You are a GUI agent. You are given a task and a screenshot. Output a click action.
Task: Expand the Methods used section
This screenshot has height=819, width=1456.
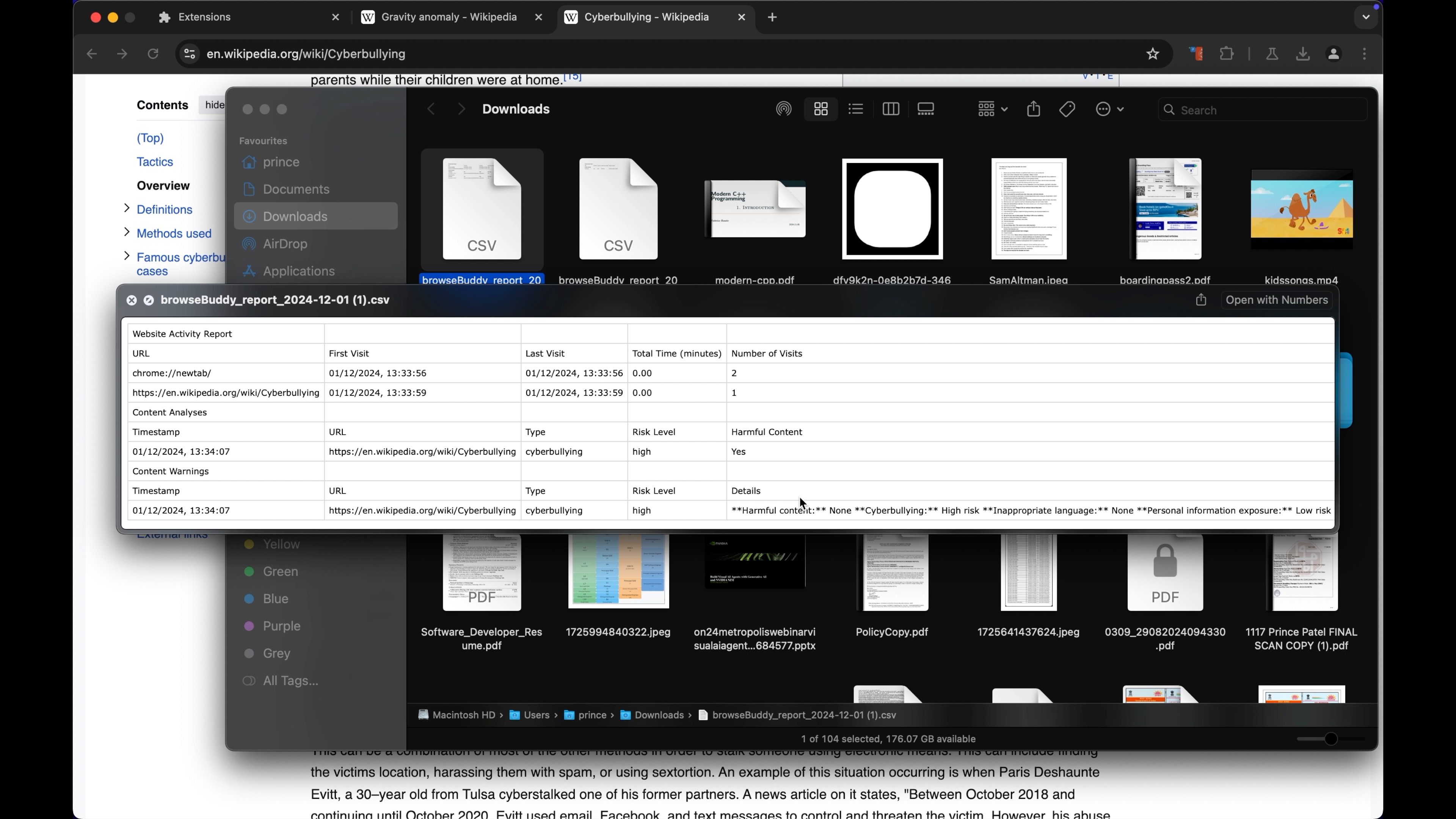pos(127,232)
